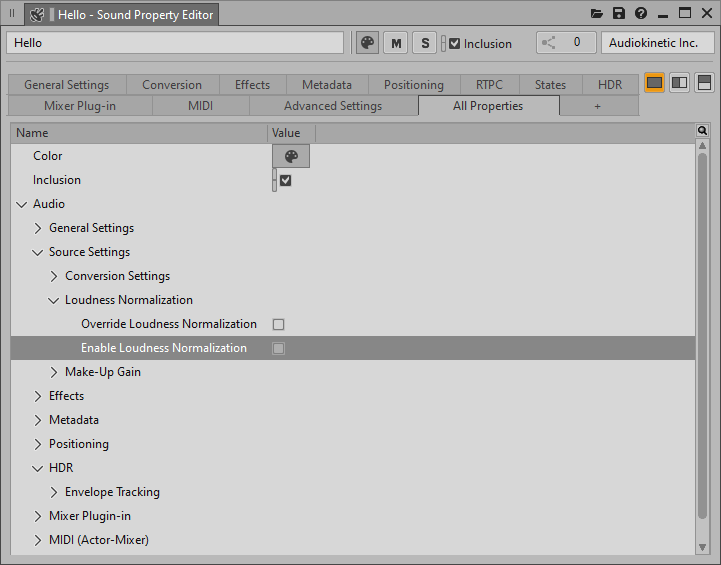Solo the Hello sound with S button

(x=425, y=43)
